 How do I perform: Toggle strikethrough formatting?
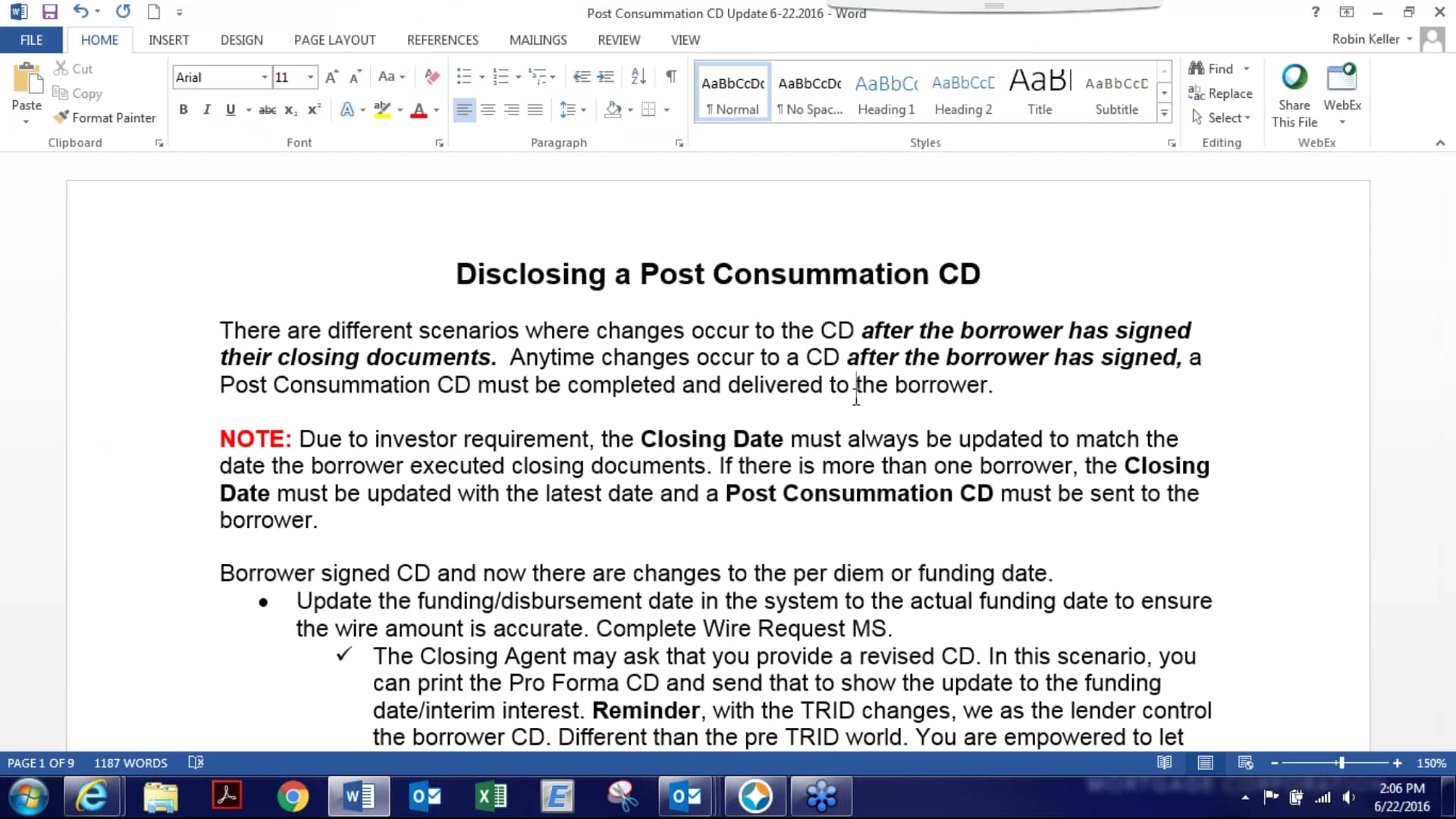click(x=268, y=109)
